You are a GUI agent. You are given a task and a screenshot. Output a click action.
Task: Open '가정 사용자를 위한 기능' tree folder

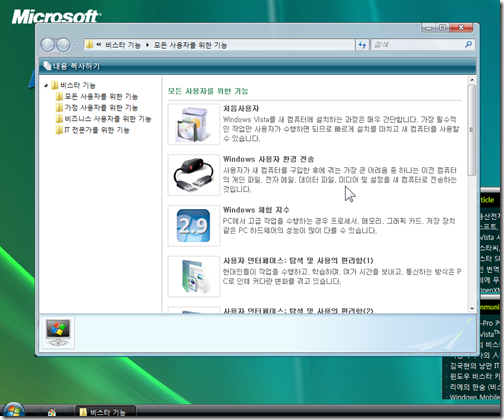pyautogui.click(x=101, y=108)
